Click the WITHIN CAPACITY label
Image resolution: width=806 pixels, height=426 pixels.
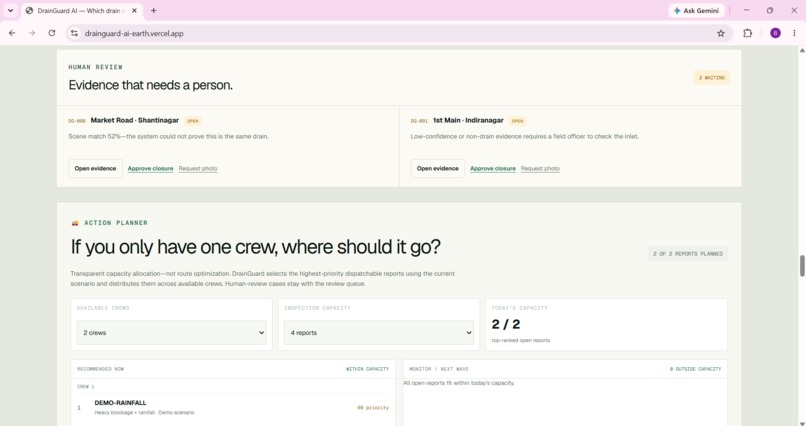[x=368, y=369]
